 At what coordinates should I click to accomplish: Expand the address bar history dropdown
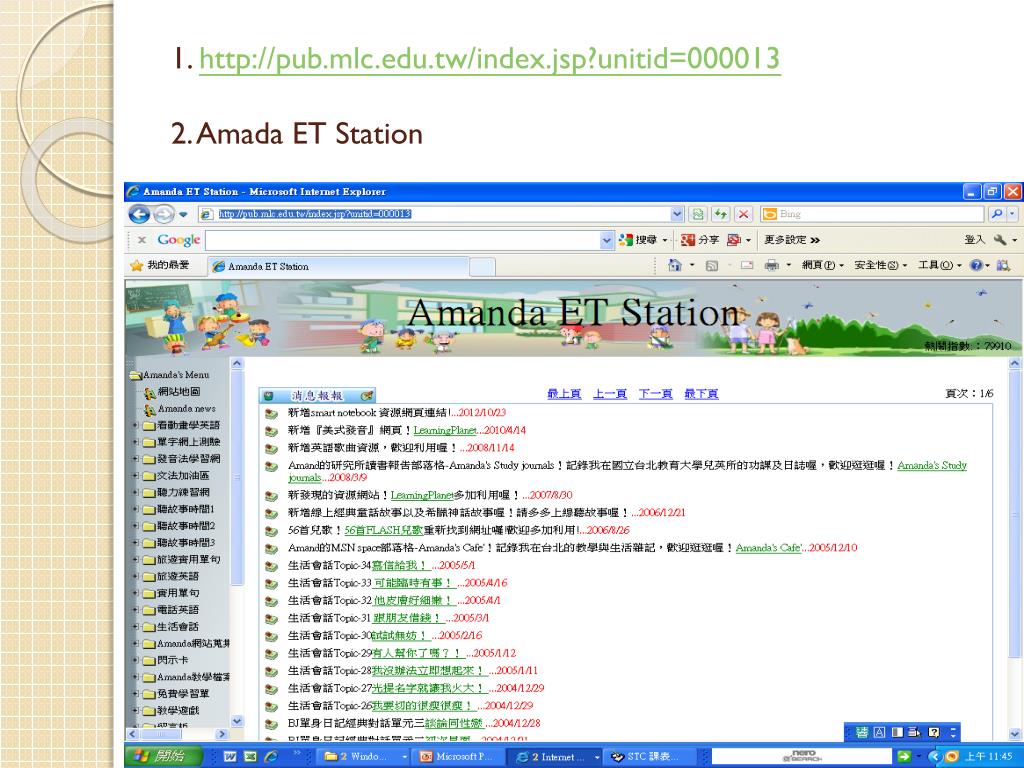coord(677,214)
